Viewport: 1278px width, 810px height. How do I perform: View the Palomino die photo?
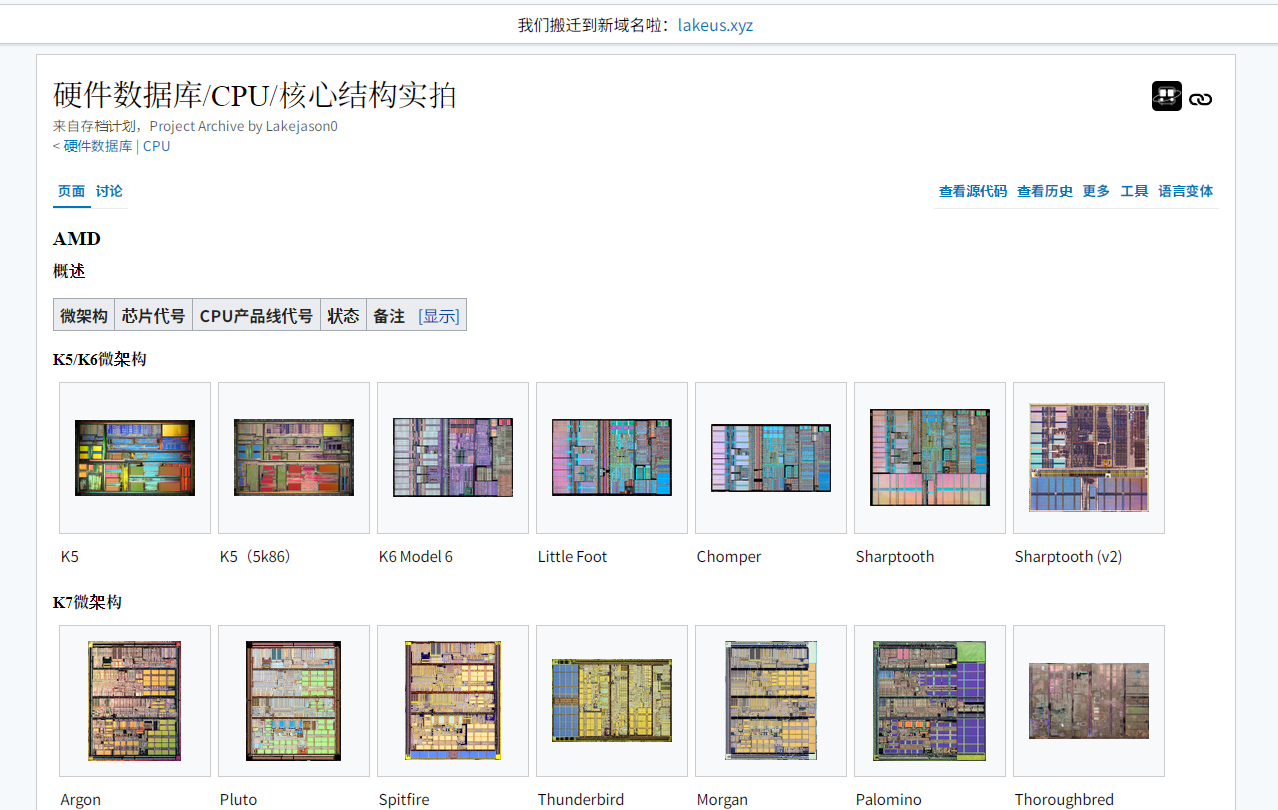(929, 700)
